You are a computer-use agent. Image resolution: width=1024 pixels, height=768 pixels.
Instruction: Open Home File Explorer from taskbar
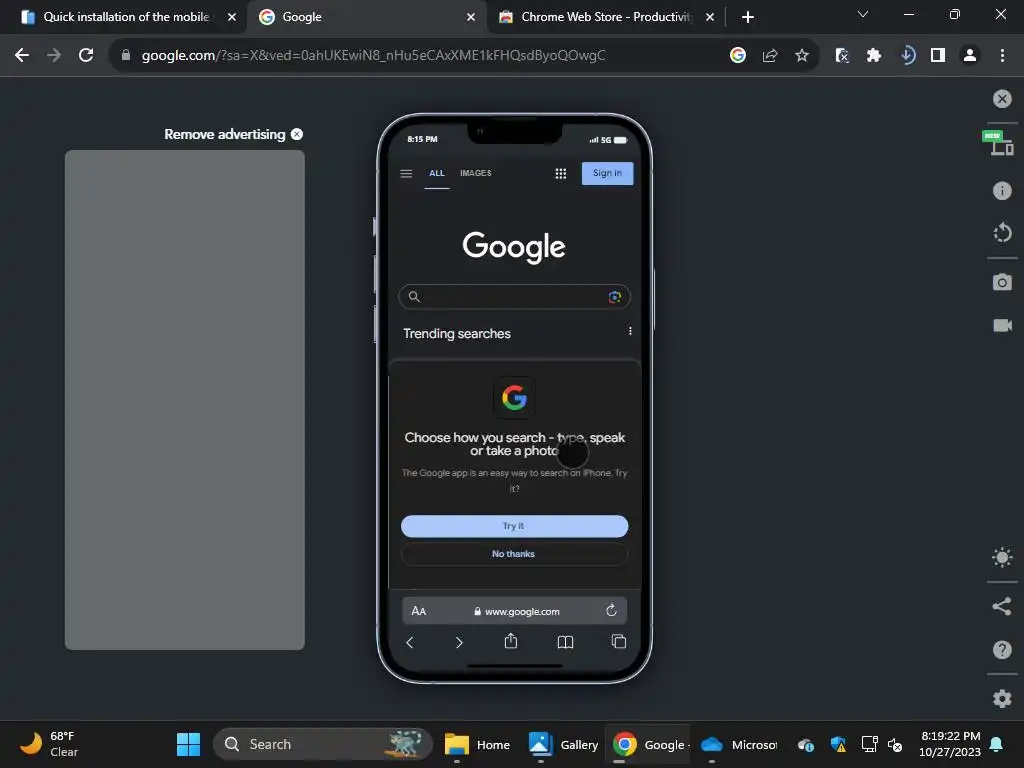[477, 744]
